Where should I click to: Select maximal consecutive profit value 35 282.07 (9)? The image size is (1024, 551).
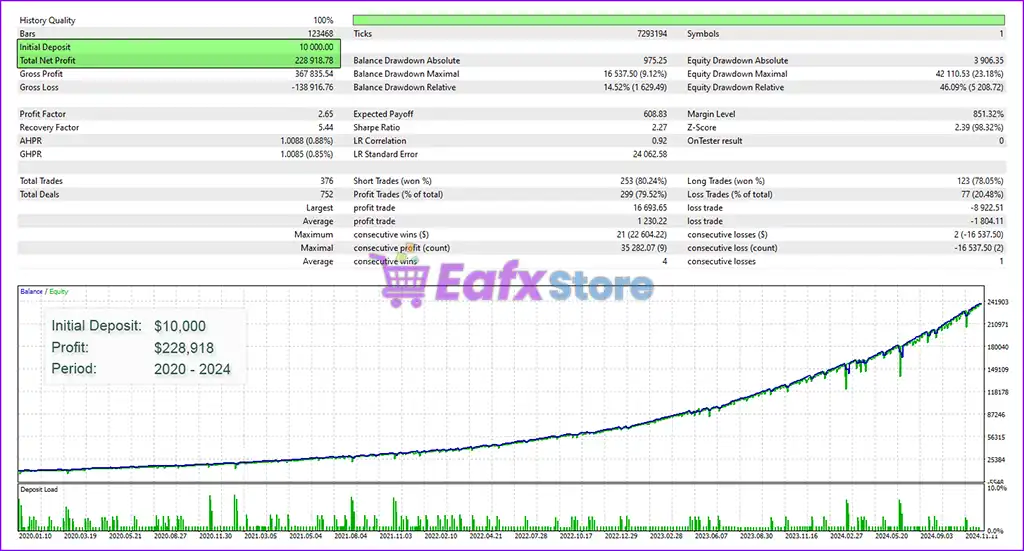pos(644,247)
